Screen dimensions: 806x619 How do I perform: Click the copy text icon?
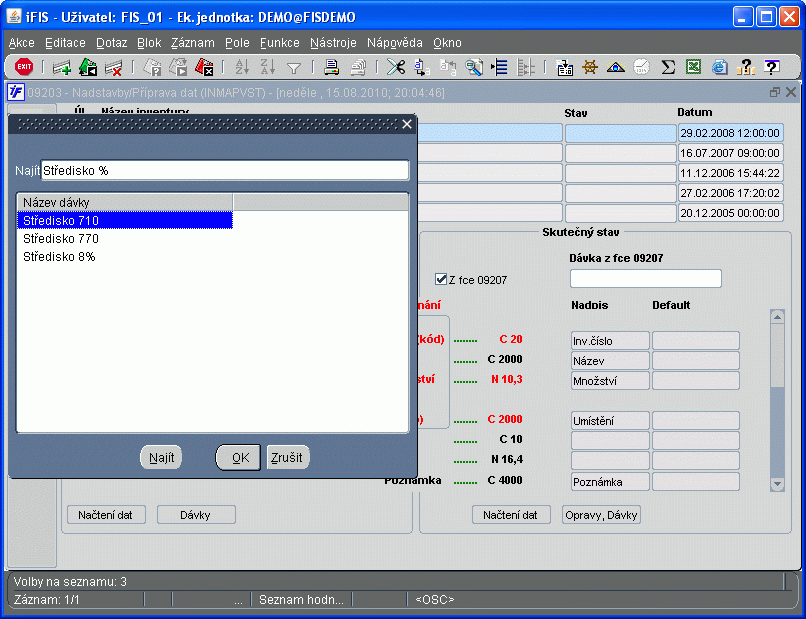tap(422, 67)
